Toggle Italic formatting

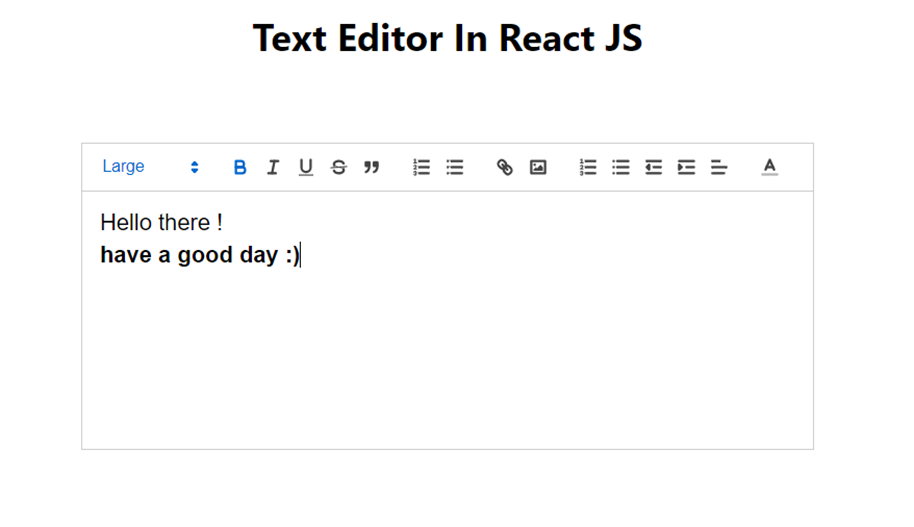tap(273, 167)
